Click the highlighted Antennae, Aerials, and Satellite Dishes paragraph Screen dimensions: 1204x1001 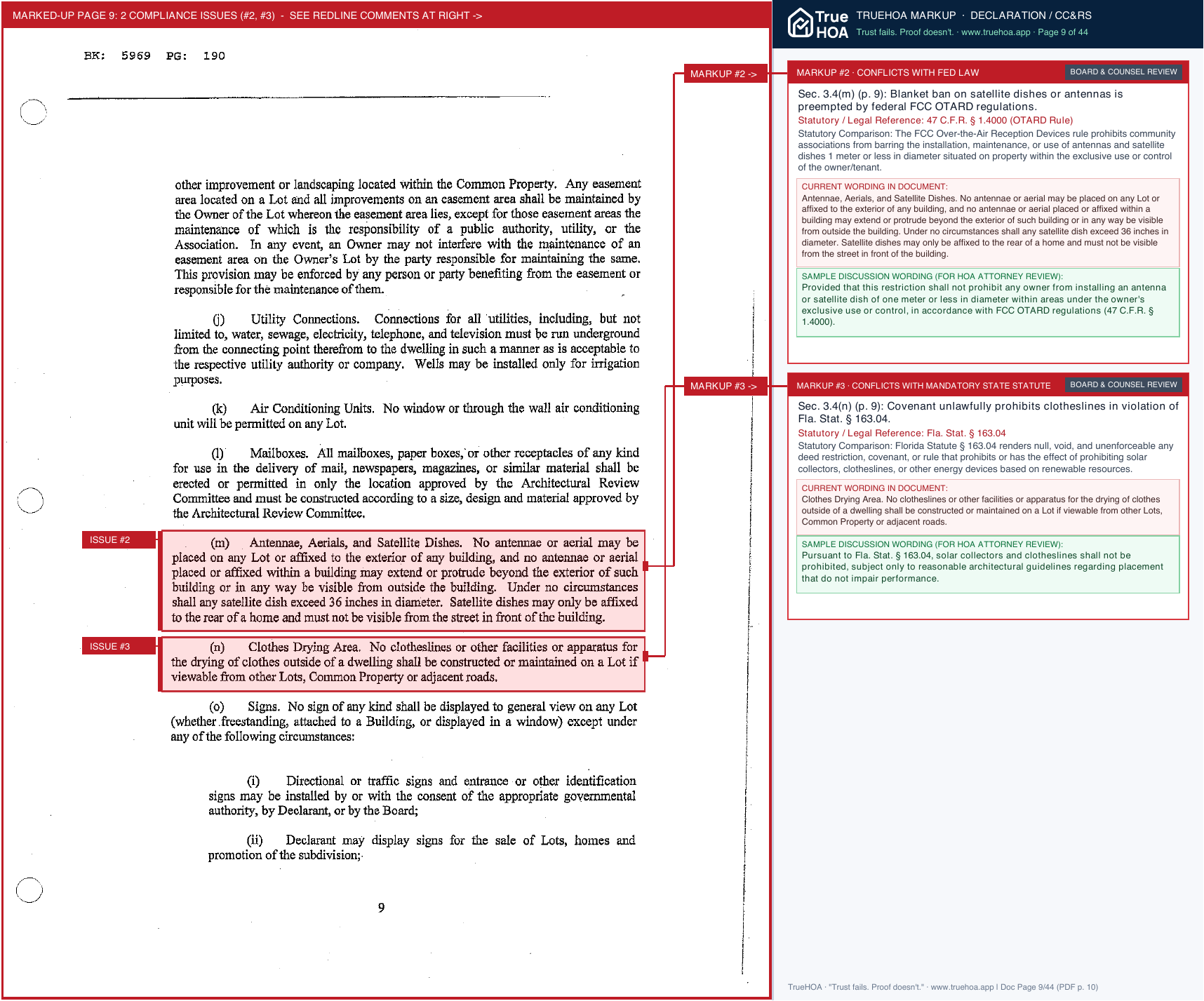click(x=403, y=580)
